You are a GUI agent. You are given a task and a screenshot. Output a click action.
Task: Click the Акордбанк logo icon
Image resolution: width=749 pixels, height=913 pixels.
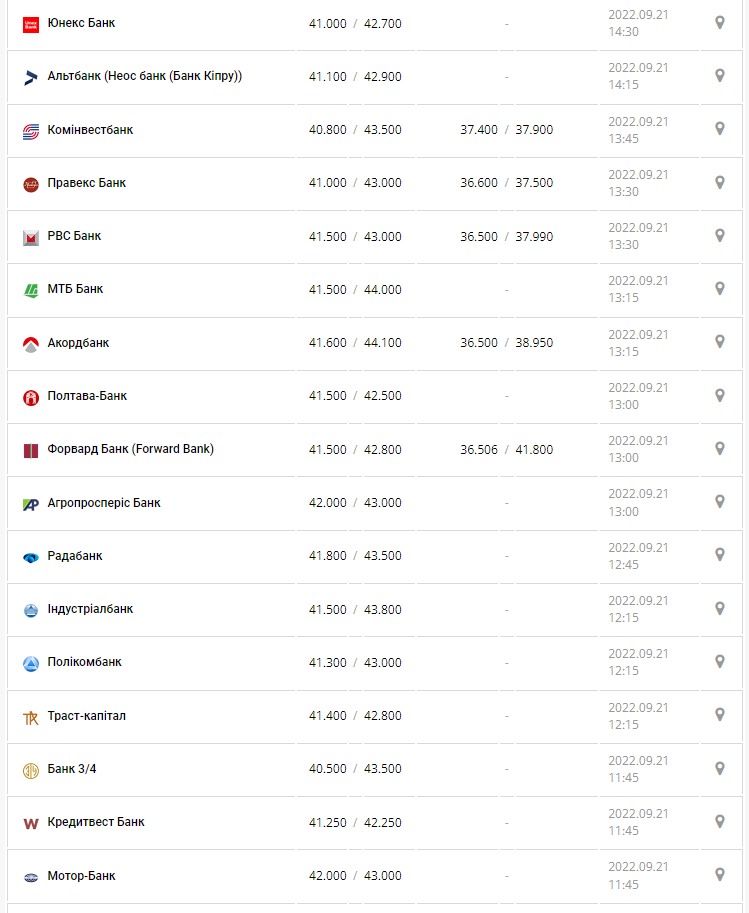[30, 344]
